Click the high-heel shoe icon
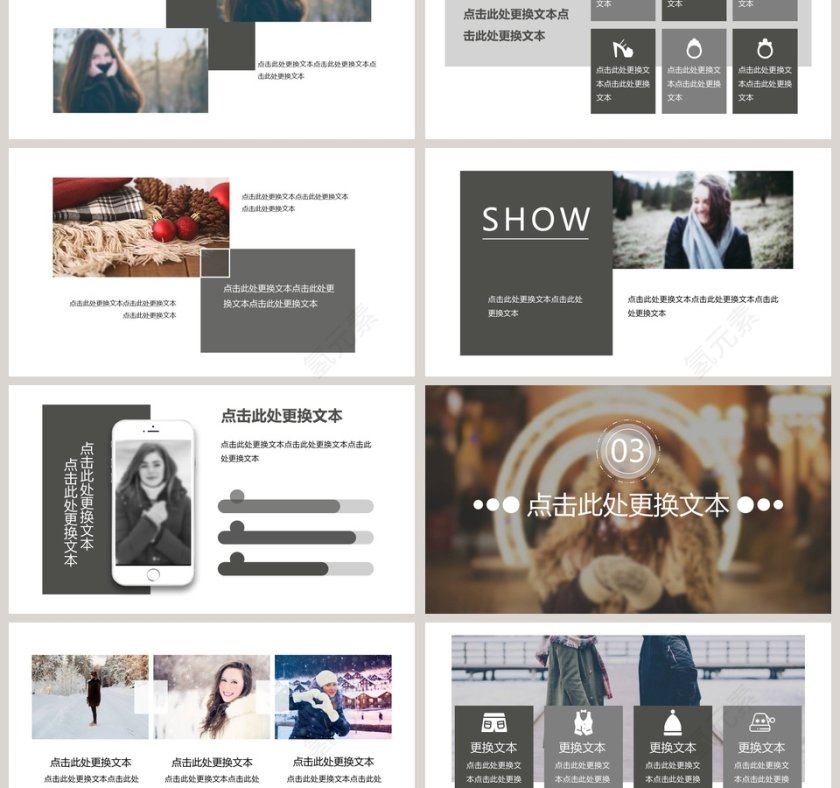 pos(622,47)
